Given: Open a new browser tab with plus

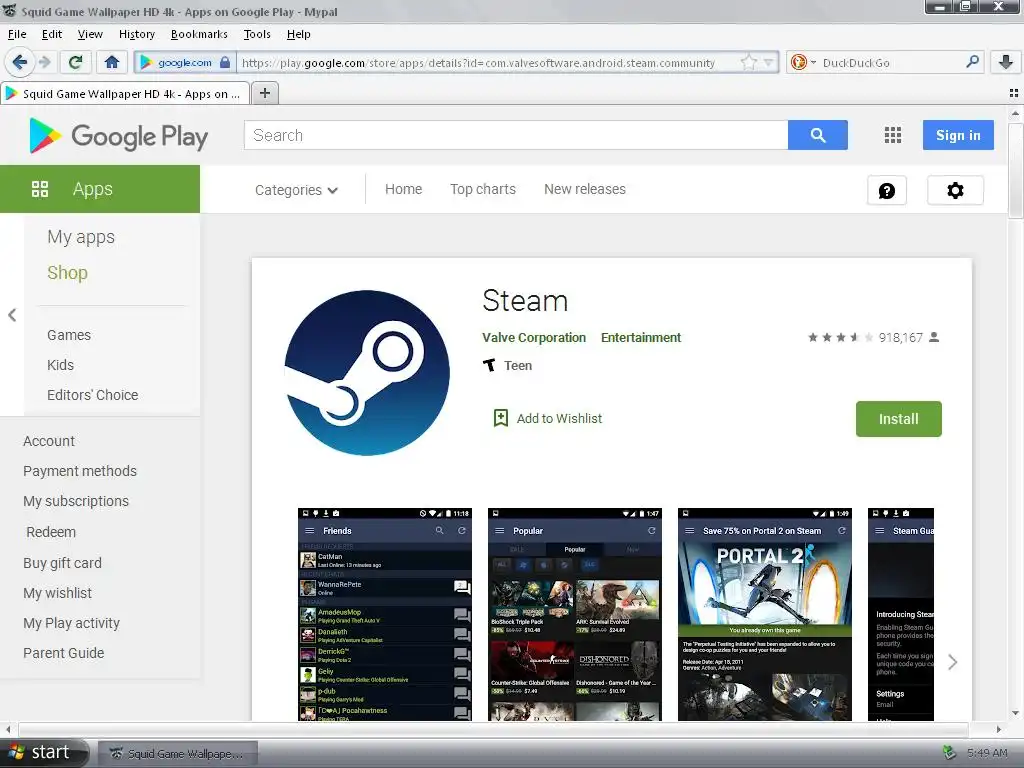Looking at the screenshot, I should (x=264, y=93).
